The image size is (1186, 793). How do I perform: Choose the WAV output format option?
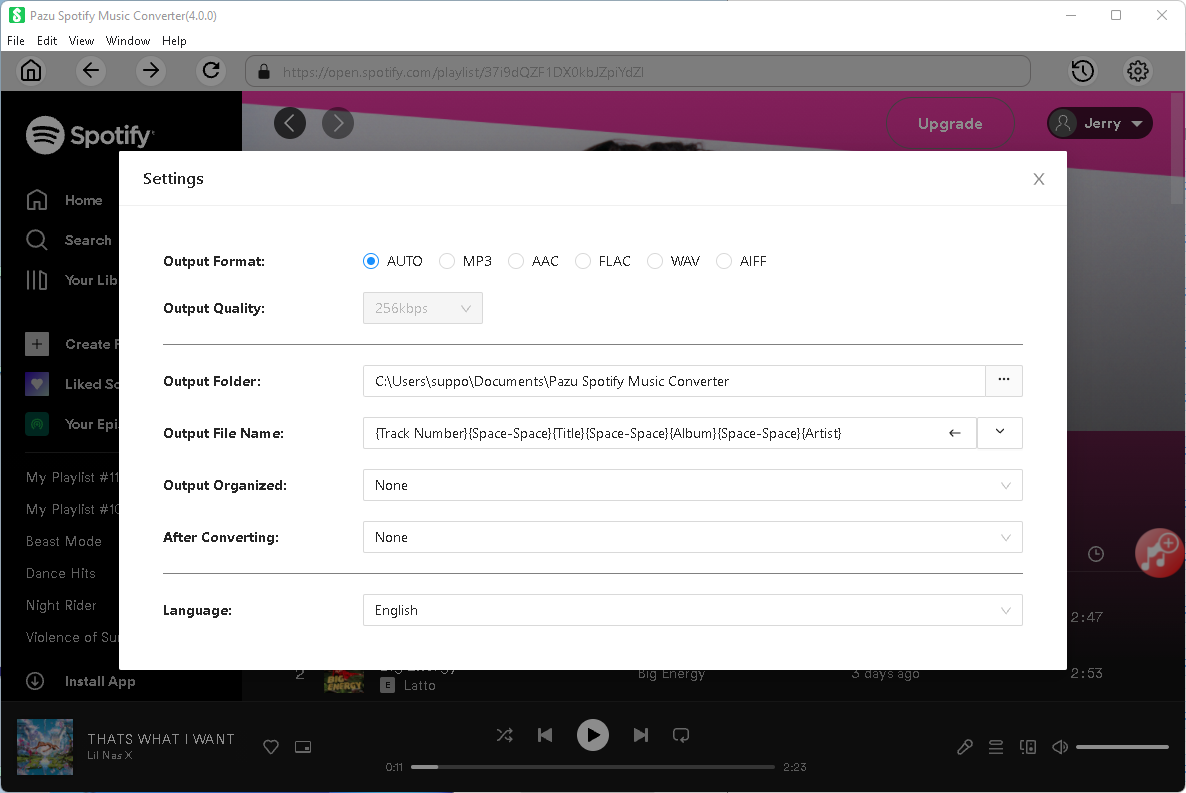tap(655, 261)
